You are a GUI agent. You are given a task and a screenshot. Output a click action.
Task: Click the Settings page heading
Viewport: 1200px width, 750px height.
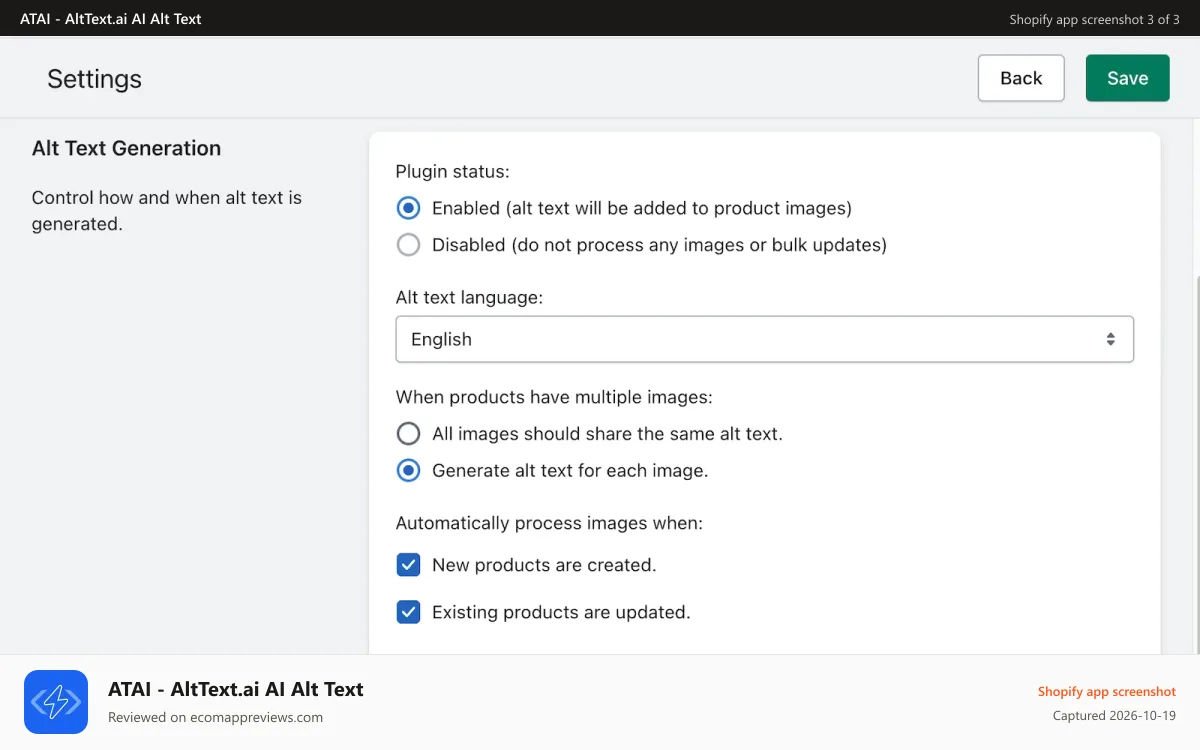(x=94, y=79)
